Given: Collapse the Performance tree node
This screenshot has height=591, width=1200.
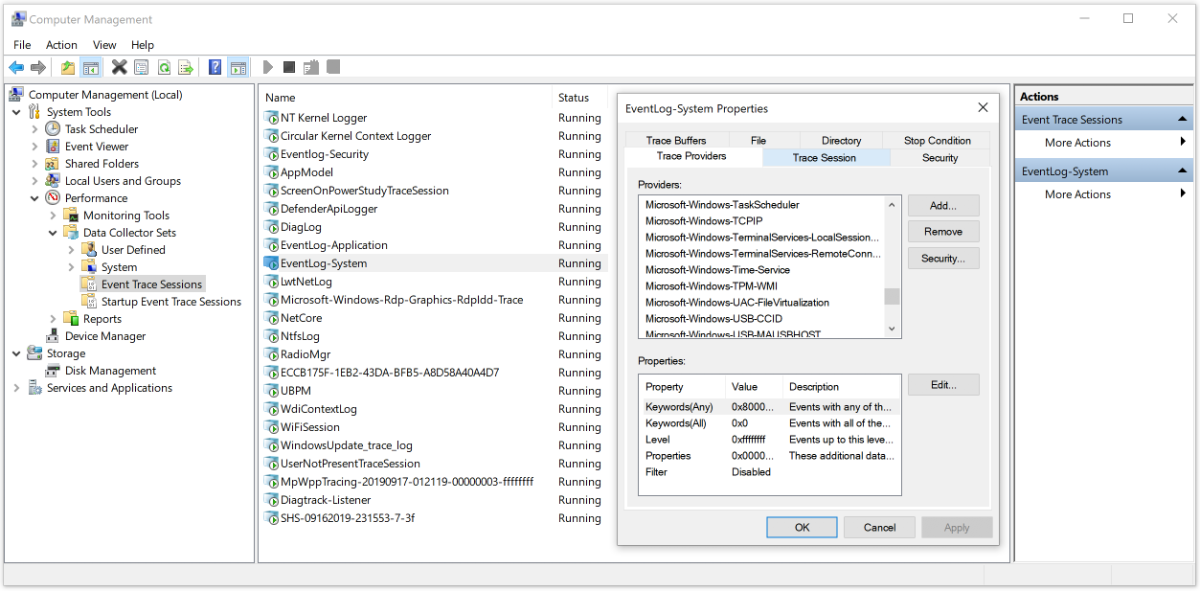Looking at the screenshot, I should (x=35, y=198).
